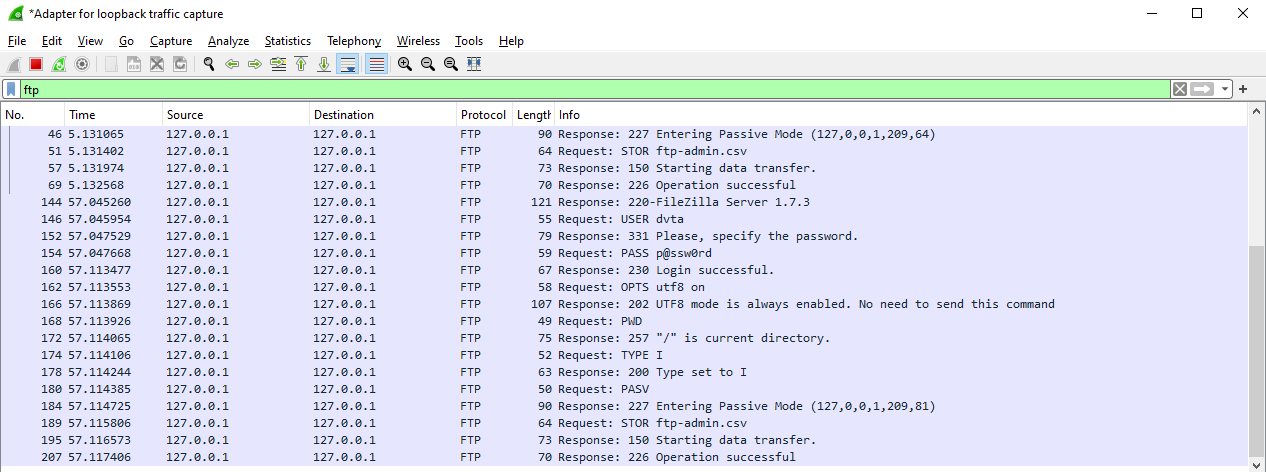Click into the ftp display filter field
Screen dimensions: 1266x472
594,89
